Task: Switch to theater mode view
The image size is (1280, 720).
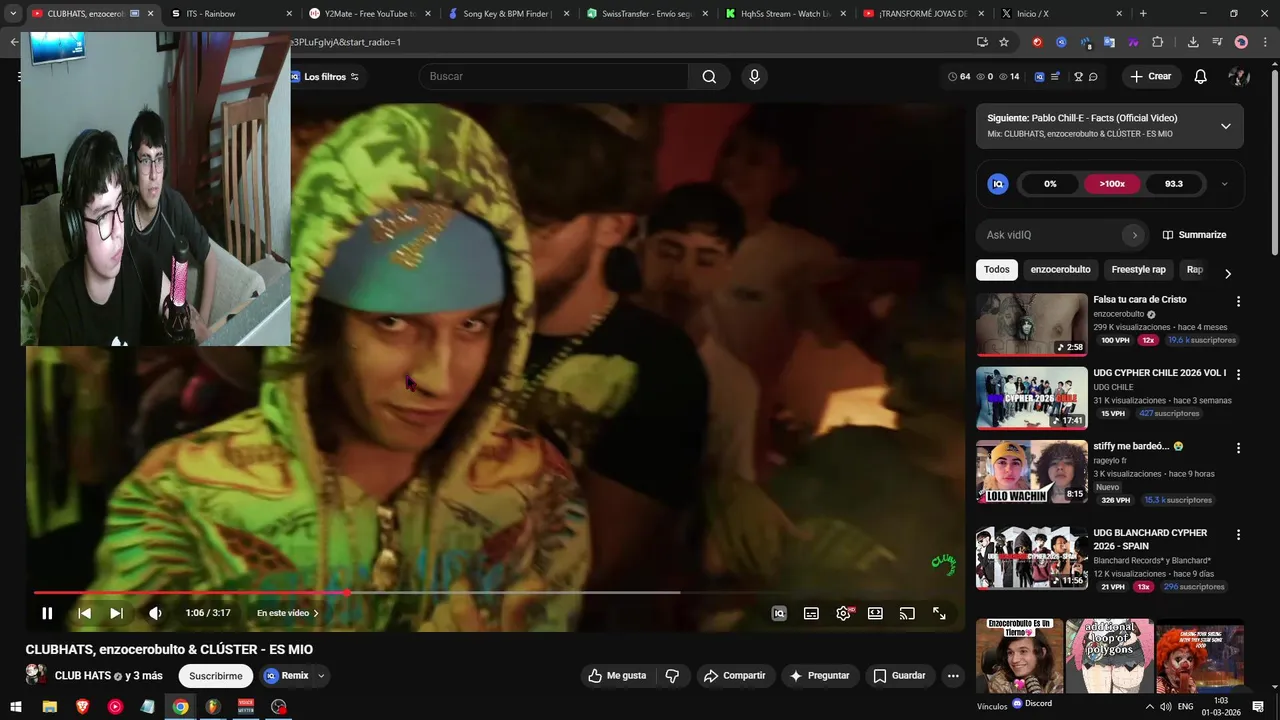Action: pyautogui.click(x=875, y=613)
